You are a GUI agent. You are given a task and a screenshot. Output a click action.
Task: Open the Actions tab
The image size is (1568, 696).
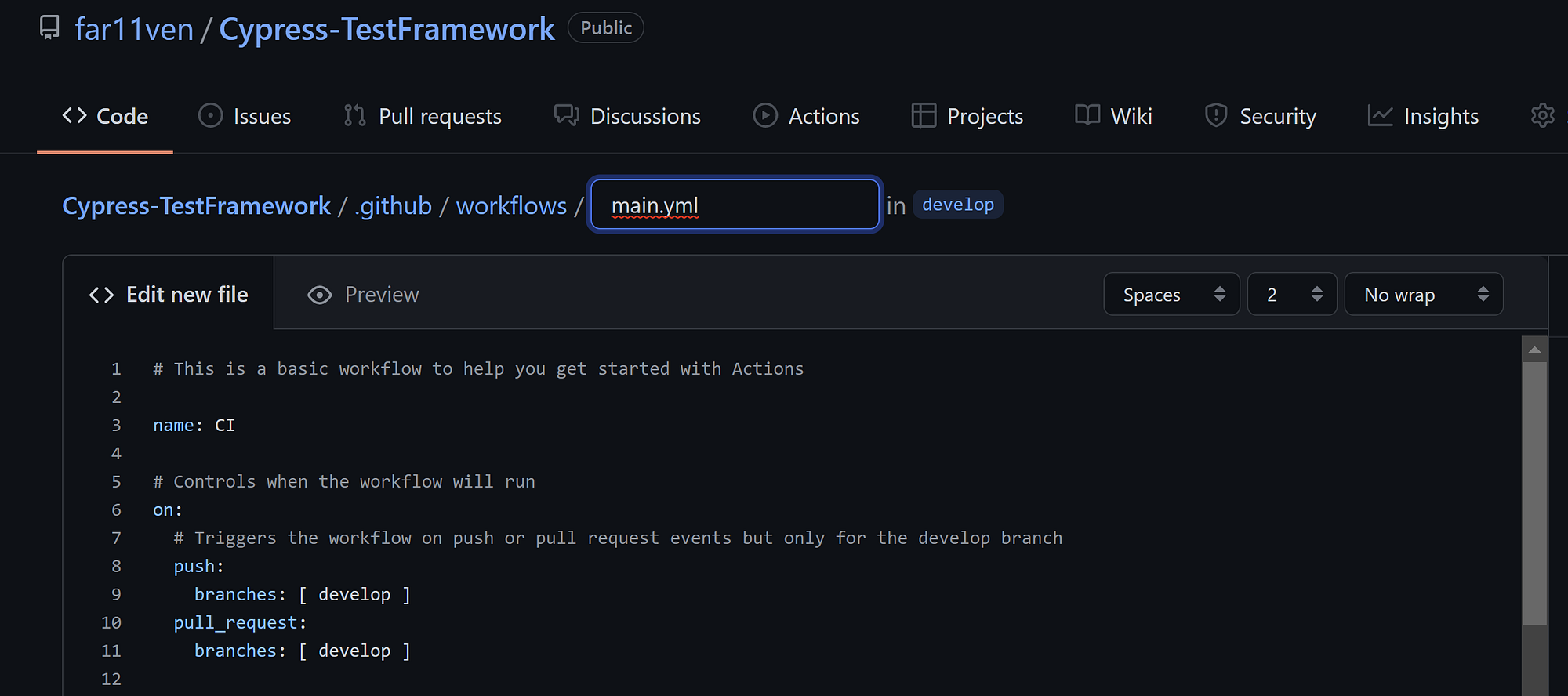click(x=806, y=116)
